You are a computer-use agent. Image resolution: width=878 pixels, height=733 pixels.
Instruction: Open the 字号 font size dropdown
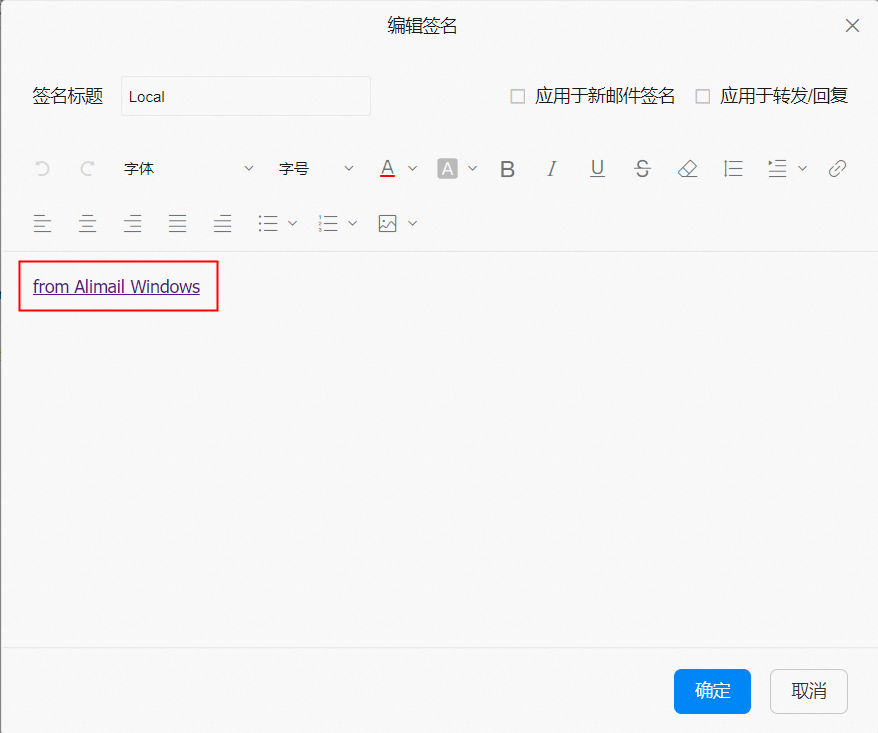tap(316, 169)
